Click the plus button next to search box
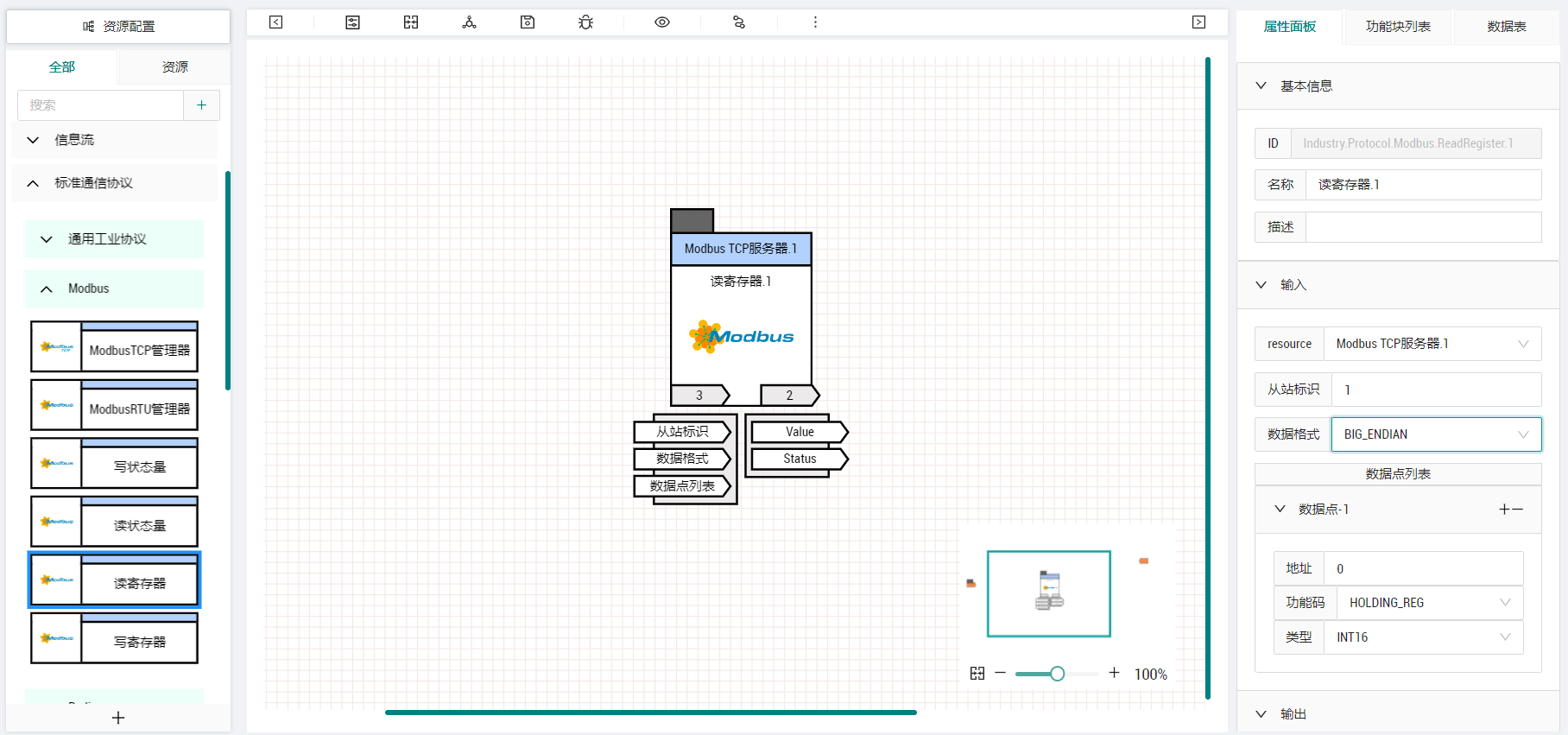The image size is (1568, 735). click(x=201, y=105)
